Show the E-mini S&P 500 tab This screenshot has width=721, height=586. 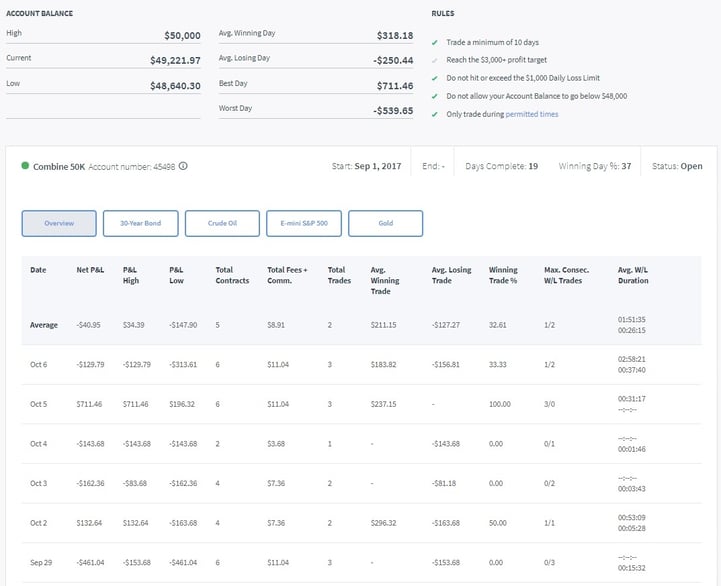pos(304,224)
